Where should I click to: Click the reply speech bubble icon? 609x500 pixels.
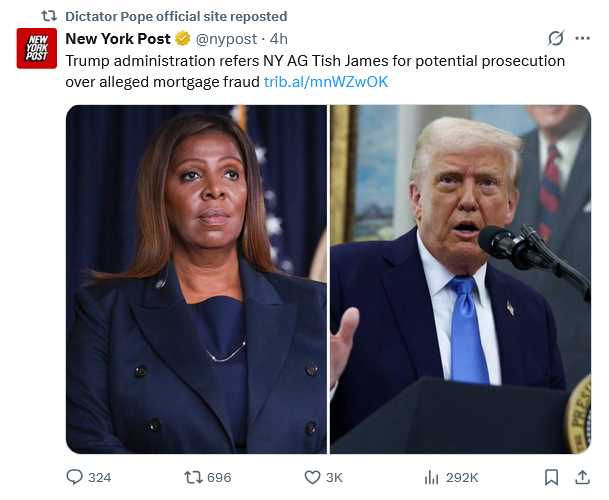pyautogui.click(x=74, y=477)
